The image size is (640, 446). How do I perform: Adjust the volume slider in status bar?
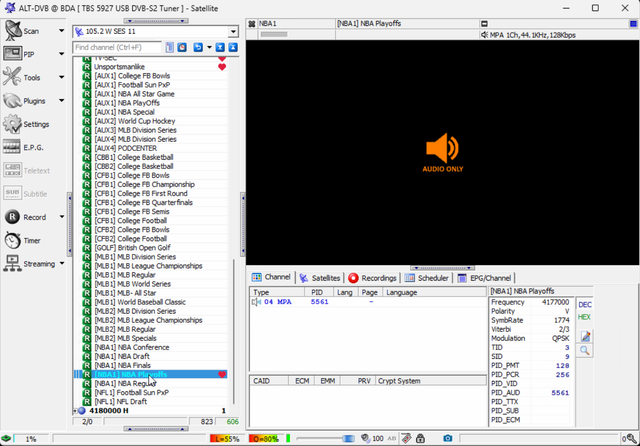tap(326, 439)
